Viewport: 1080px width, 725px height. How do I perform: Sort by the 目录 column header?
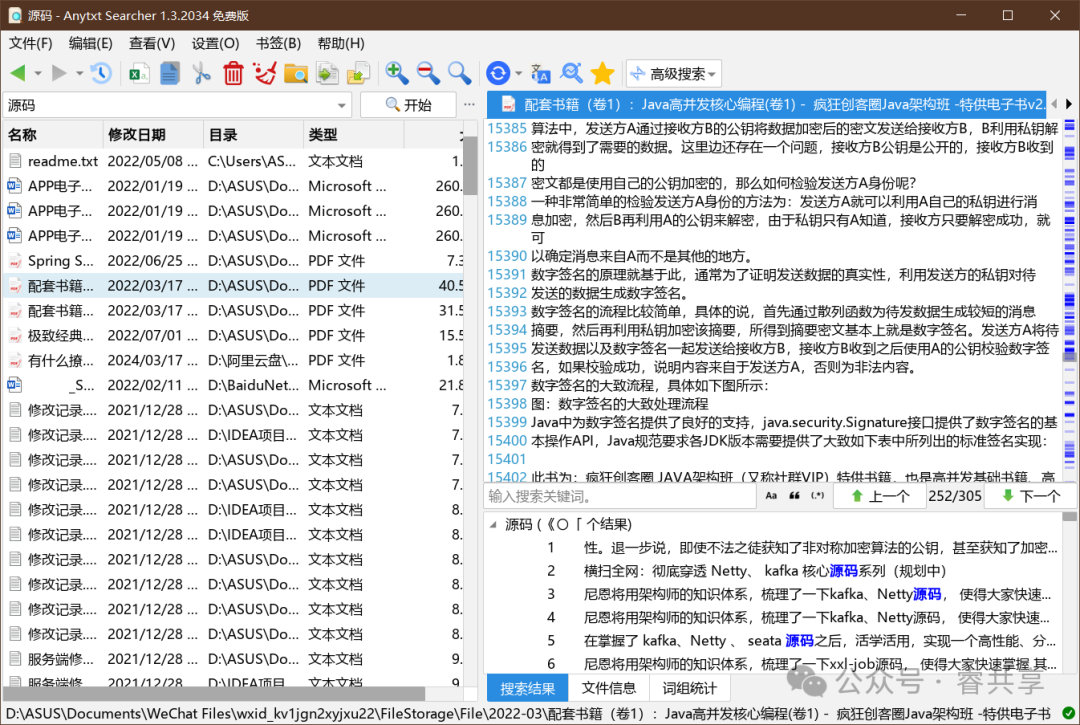[253, 134]
